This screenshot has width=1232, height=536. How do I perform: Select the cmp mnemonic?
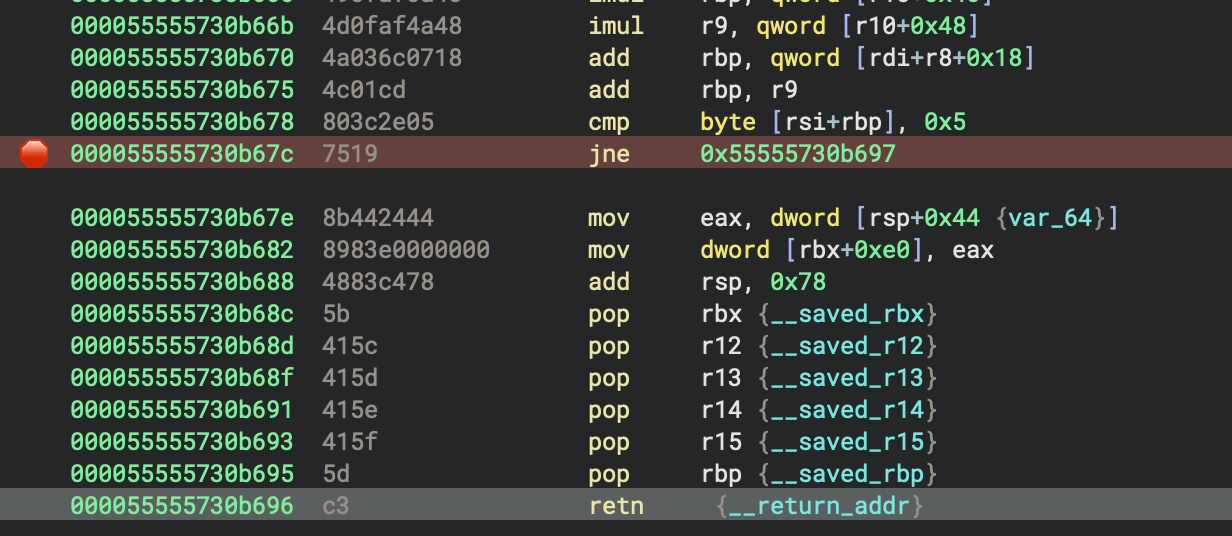point(609,122)
